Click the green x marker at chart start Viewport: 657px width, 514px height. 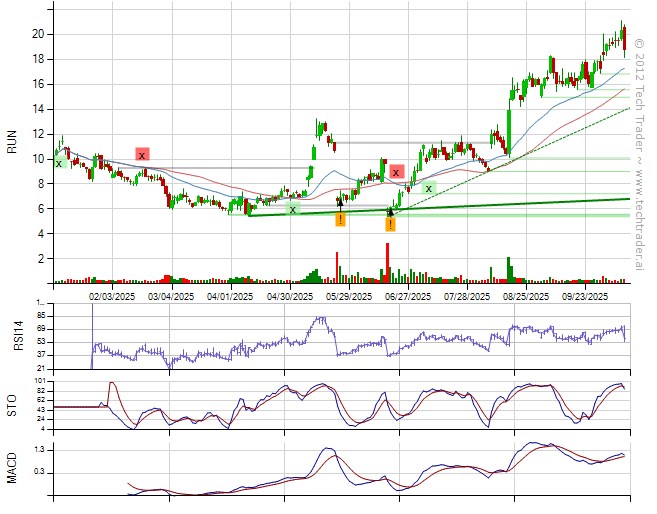tap(58, 163)
